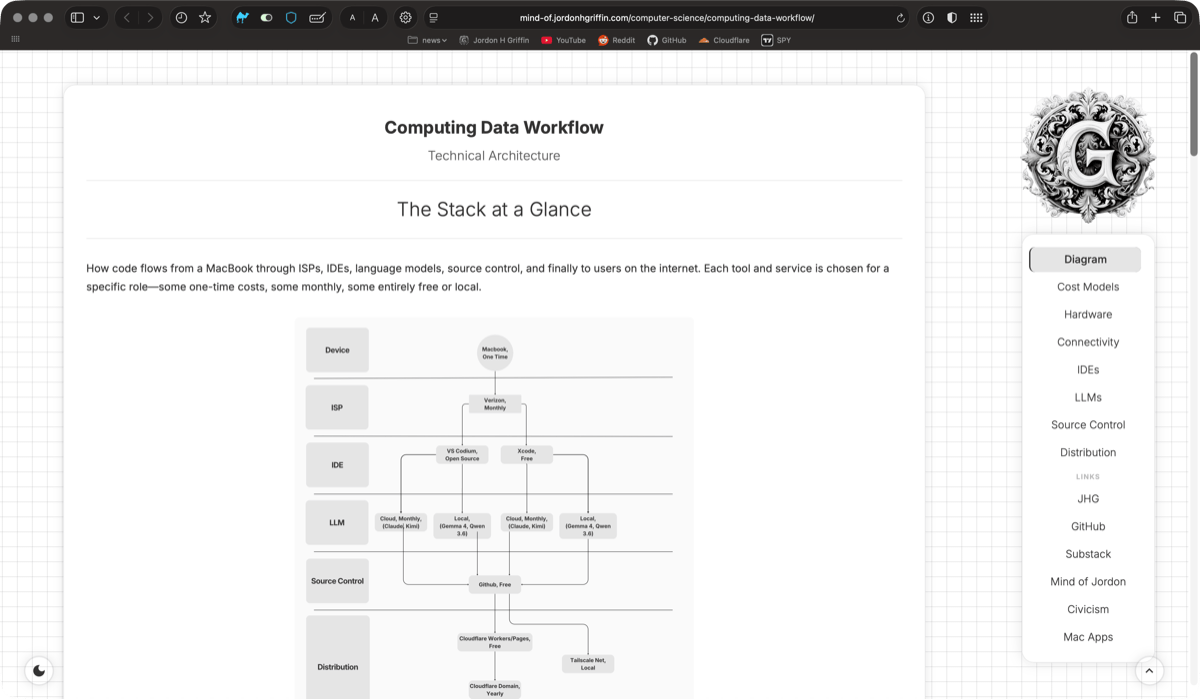Open the GitHub bookmark in favorites bar

coord(667,40)
